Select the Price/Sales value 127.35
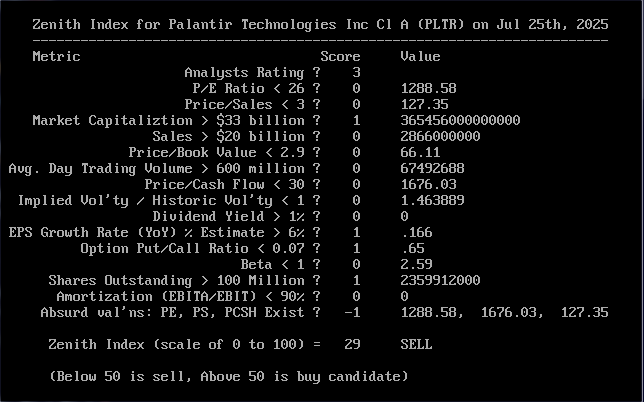 424,104
